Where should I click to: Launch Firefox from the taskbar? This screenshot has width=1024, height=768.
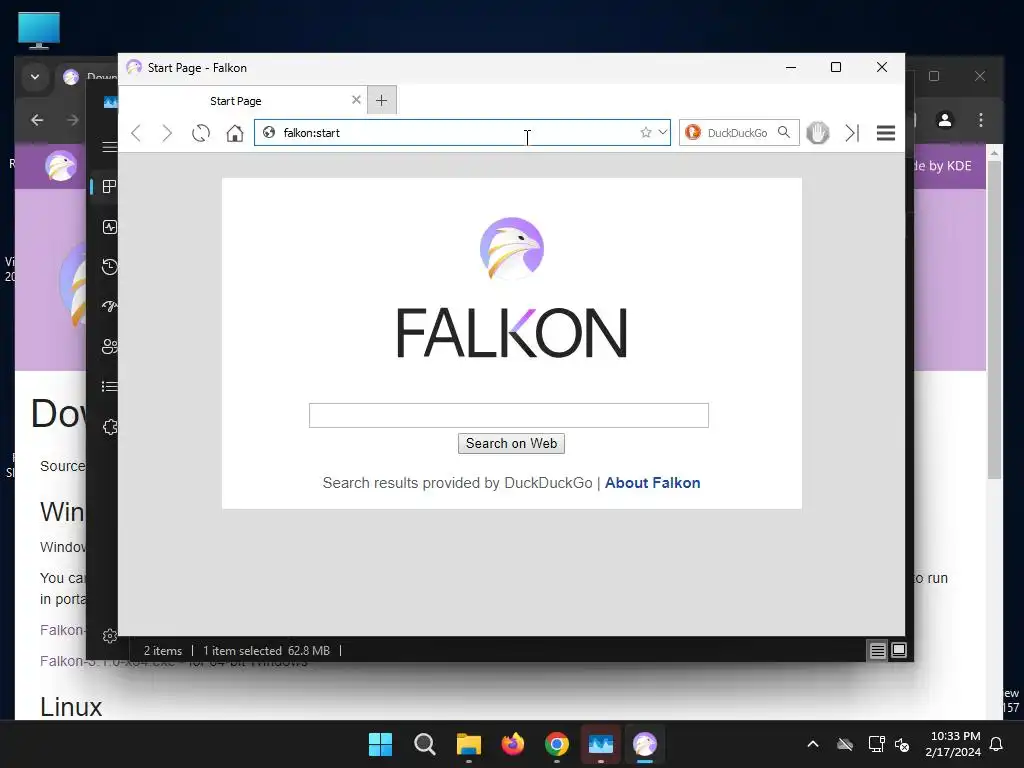(513, 744)
